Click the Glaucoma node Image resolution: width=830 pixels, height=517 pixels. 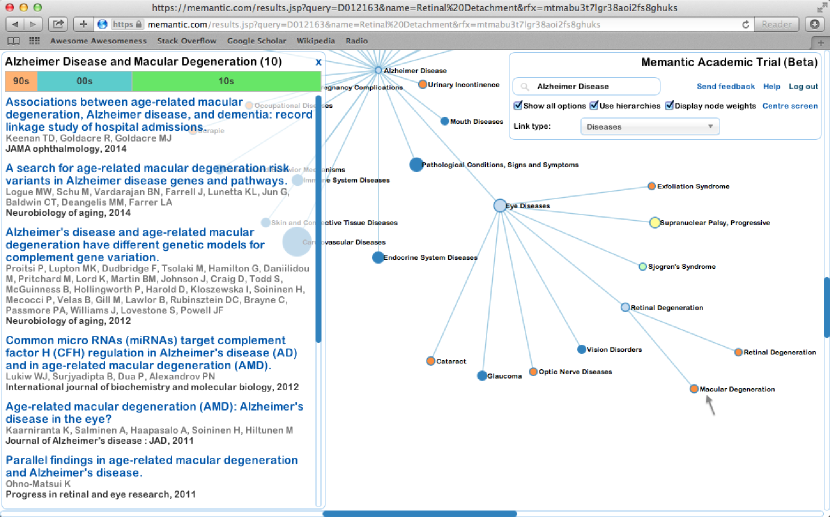click(x=482, y=376)
